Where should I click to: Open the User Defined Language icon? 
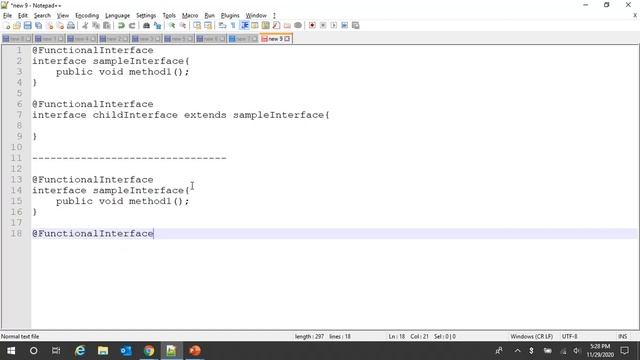(255, 25)
